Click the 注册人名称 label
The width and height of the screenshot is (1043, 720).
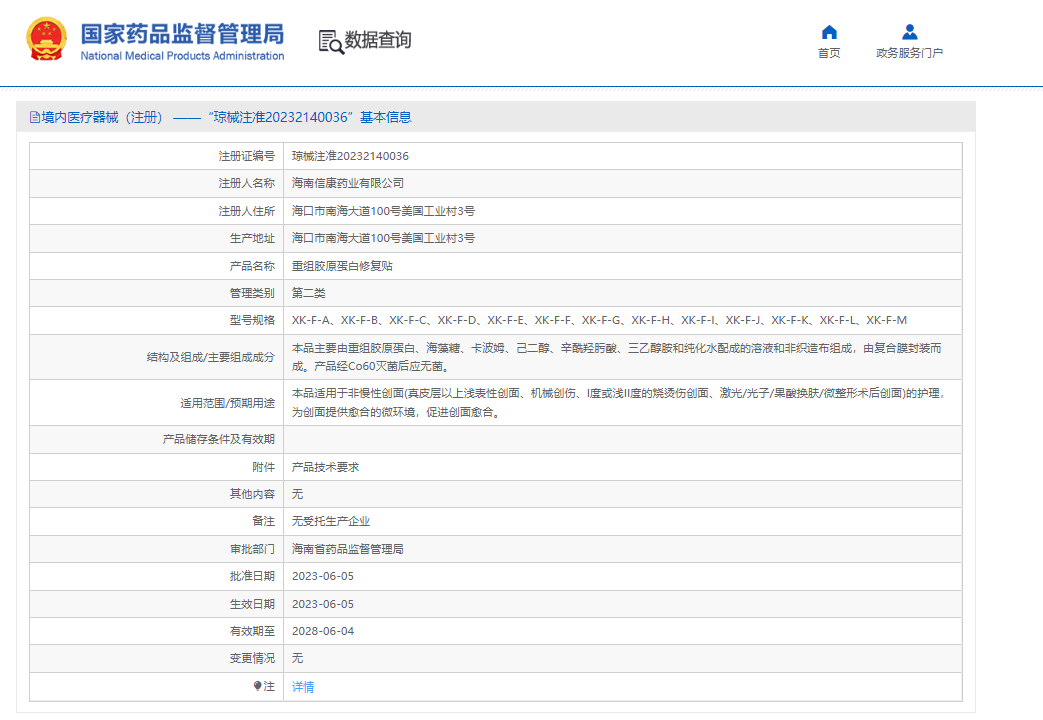coord(247,184)
